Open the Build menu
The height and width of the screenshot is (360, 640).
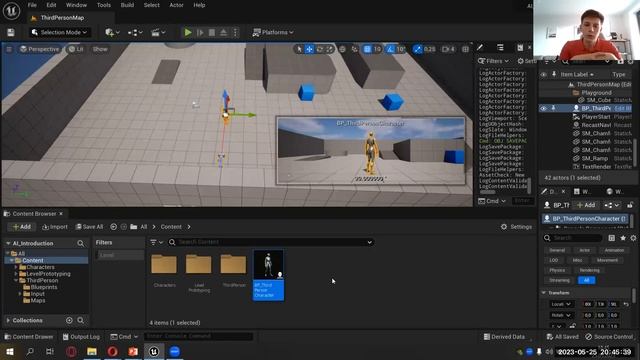click(127, 5)
